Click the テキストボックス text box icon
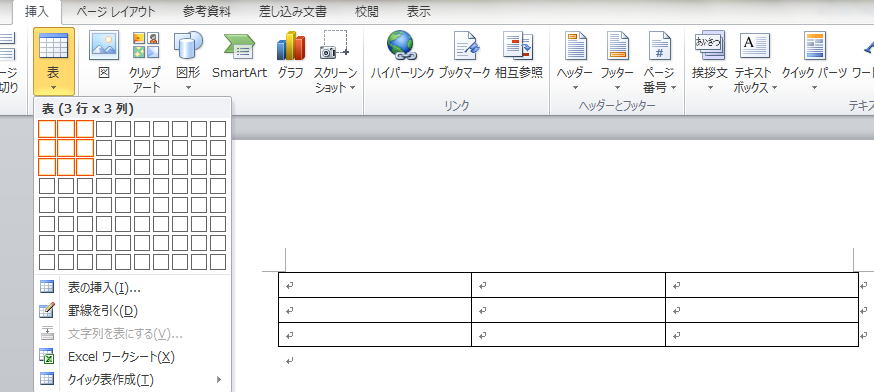 click(755, 61)
